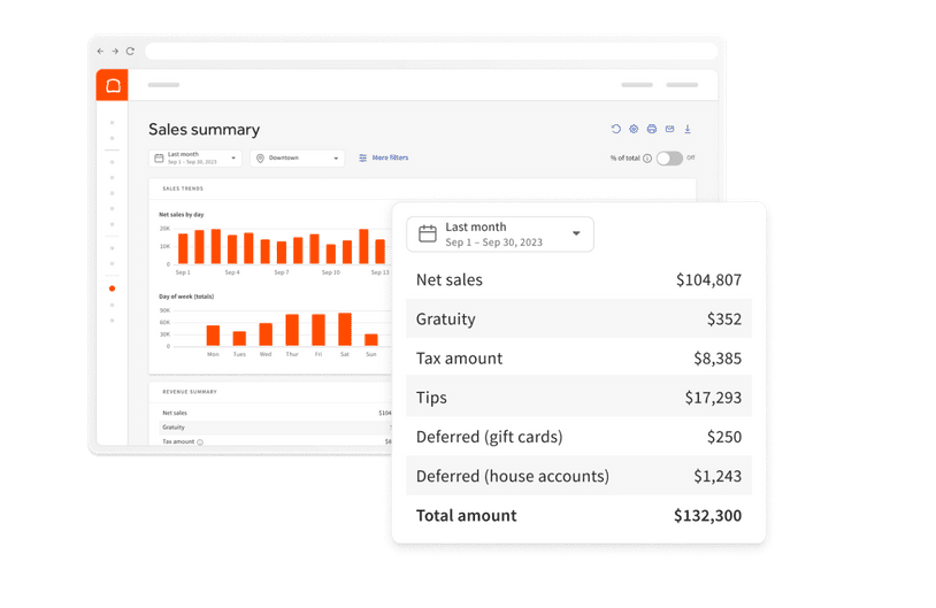
Task: Reload page using browser refresh icon
Action: coord(130,51)
